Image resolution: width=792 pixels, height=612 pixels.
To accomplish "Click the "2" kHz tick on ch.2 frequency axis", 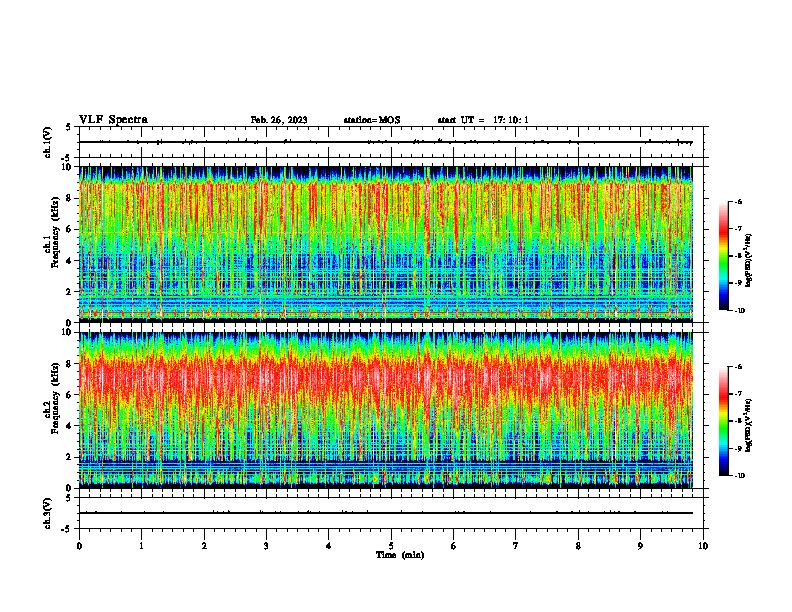I will 70,457.
